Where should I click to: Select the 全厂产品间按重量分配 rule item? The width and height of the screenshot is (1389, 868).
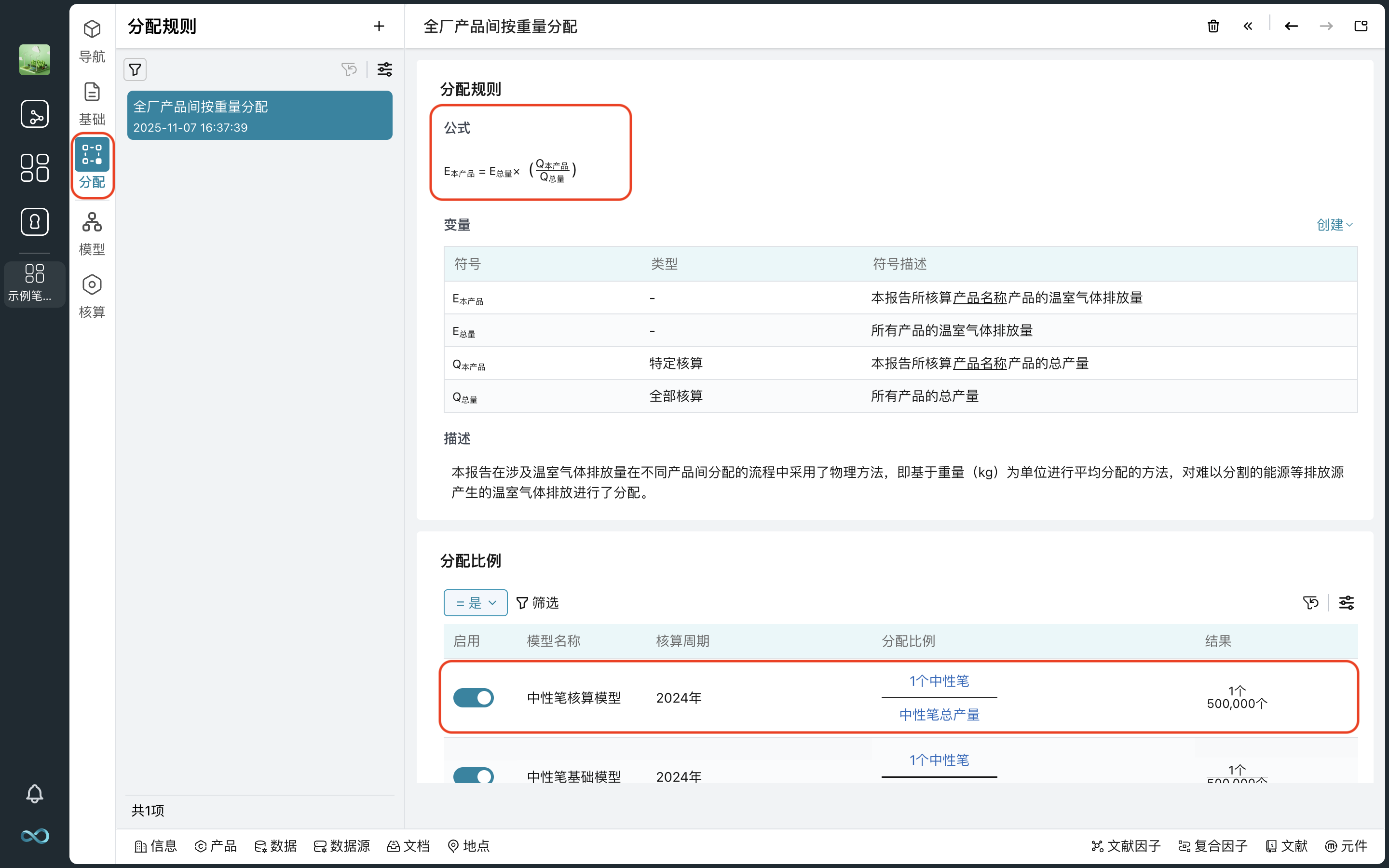point(260,115)
